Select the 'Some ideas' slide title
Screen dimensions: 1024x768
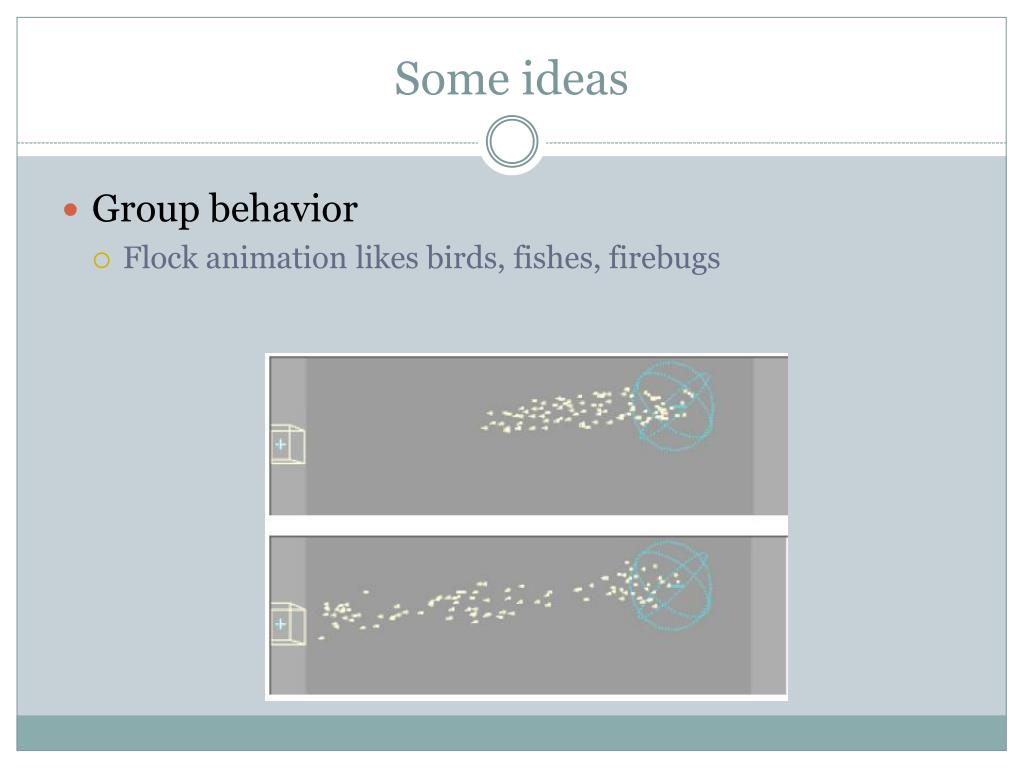[511, 78]
